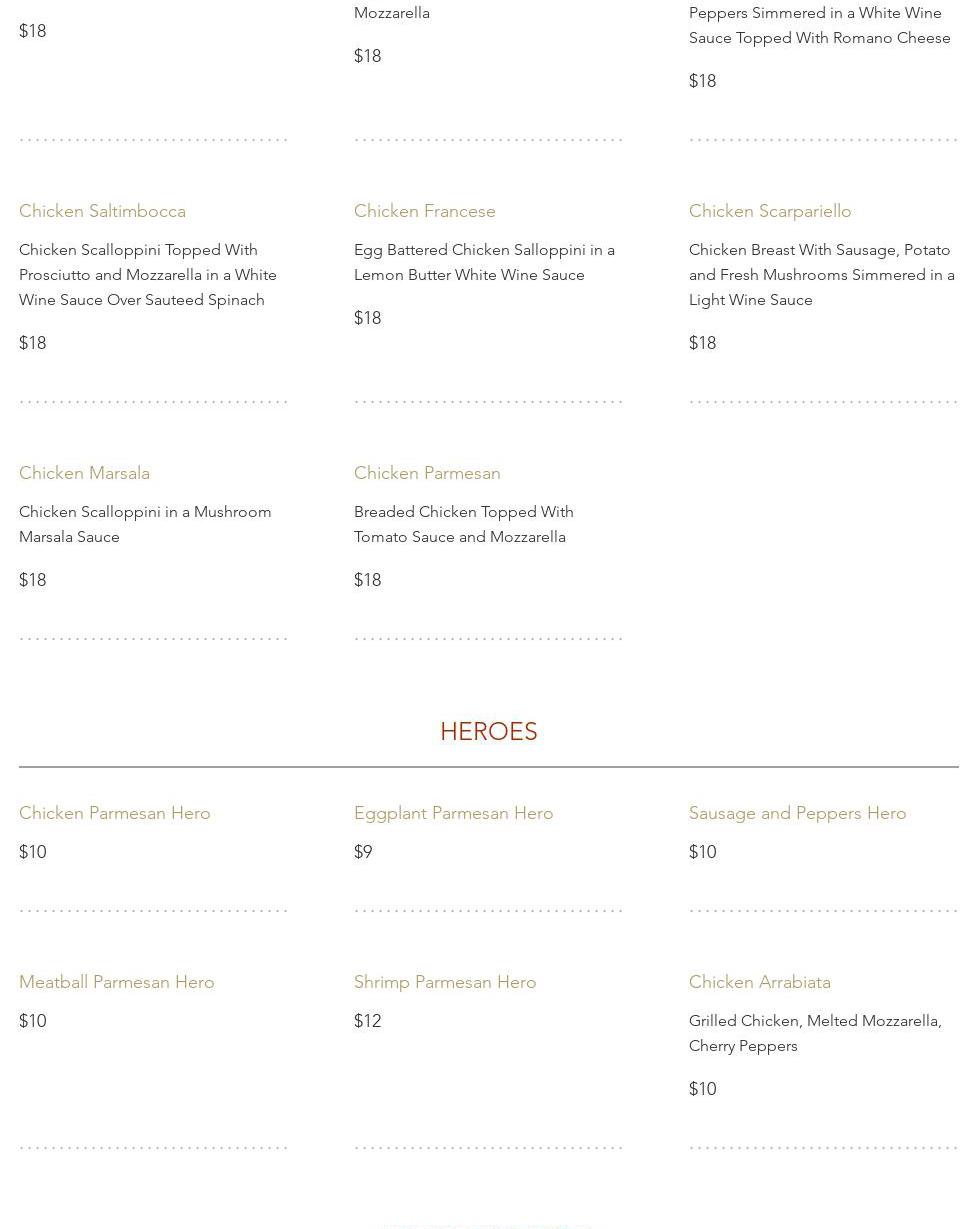This screenshot has width=979, height=1229.
Task: Click the Grilled Chicken, Melted Mozzarella description
Action: pyautogui.click(x=814, y=1033)
